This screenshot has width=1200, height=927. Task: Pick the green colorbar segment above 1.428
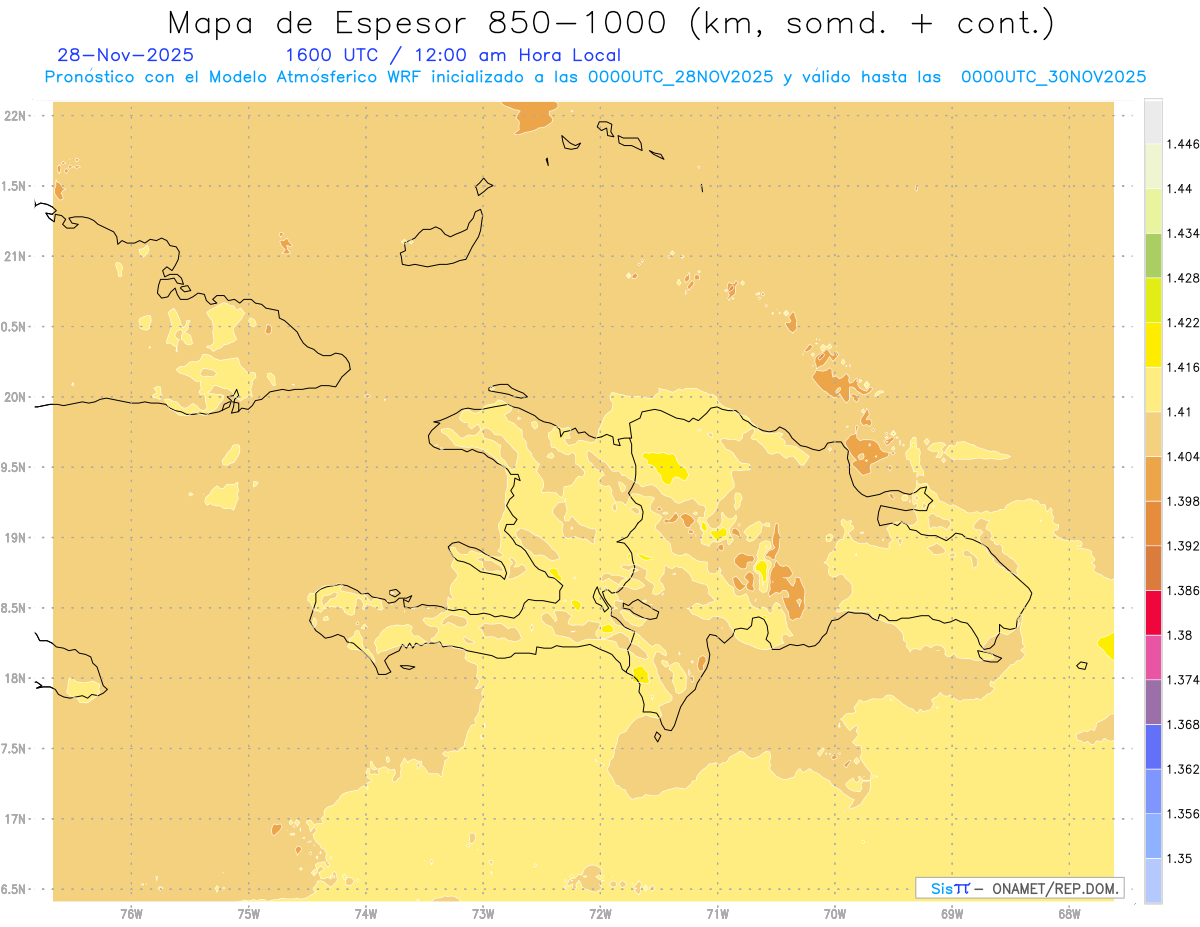1153,256
